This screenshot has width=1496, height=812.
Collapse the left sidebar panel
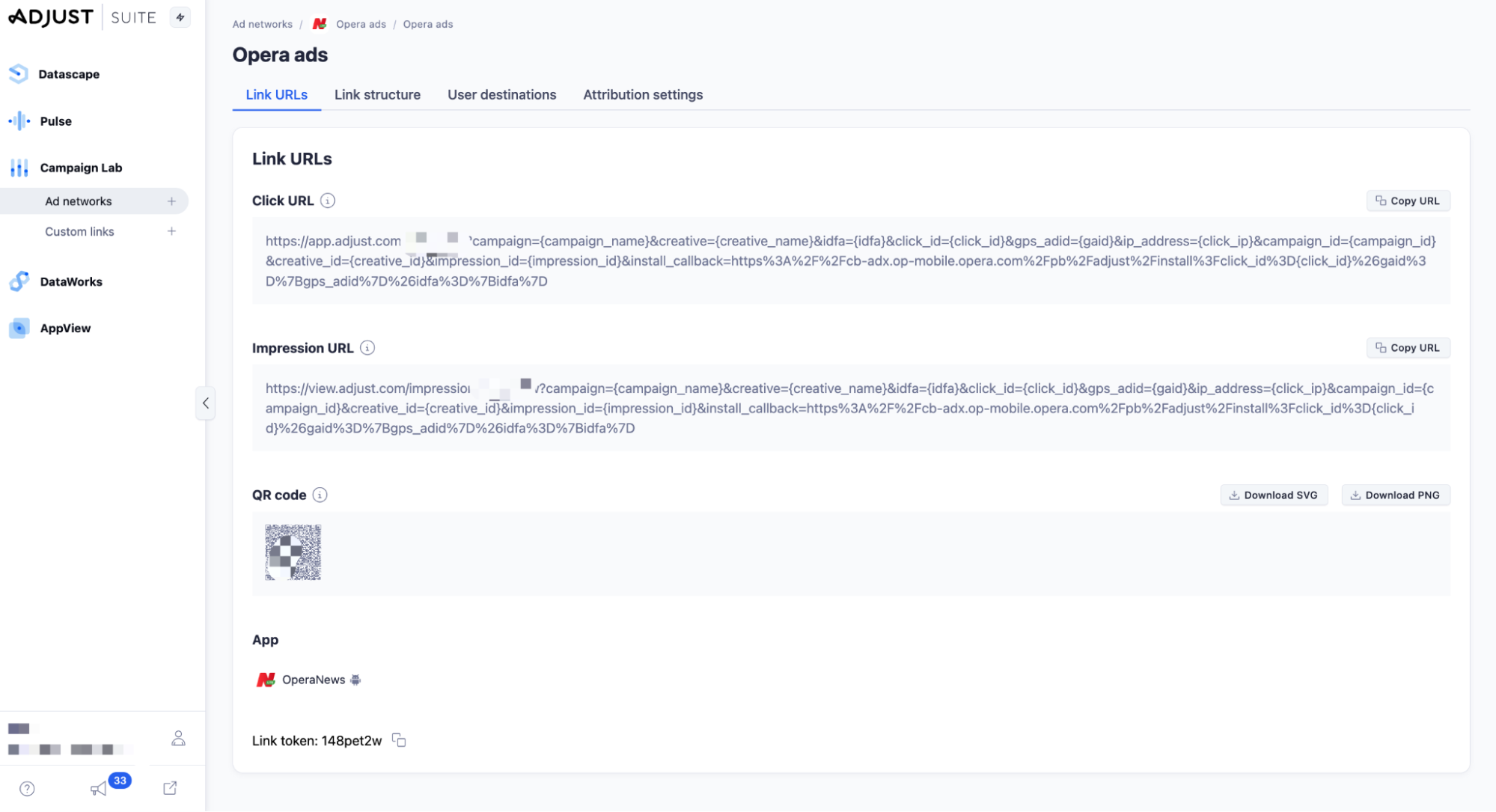click(206, 403)
